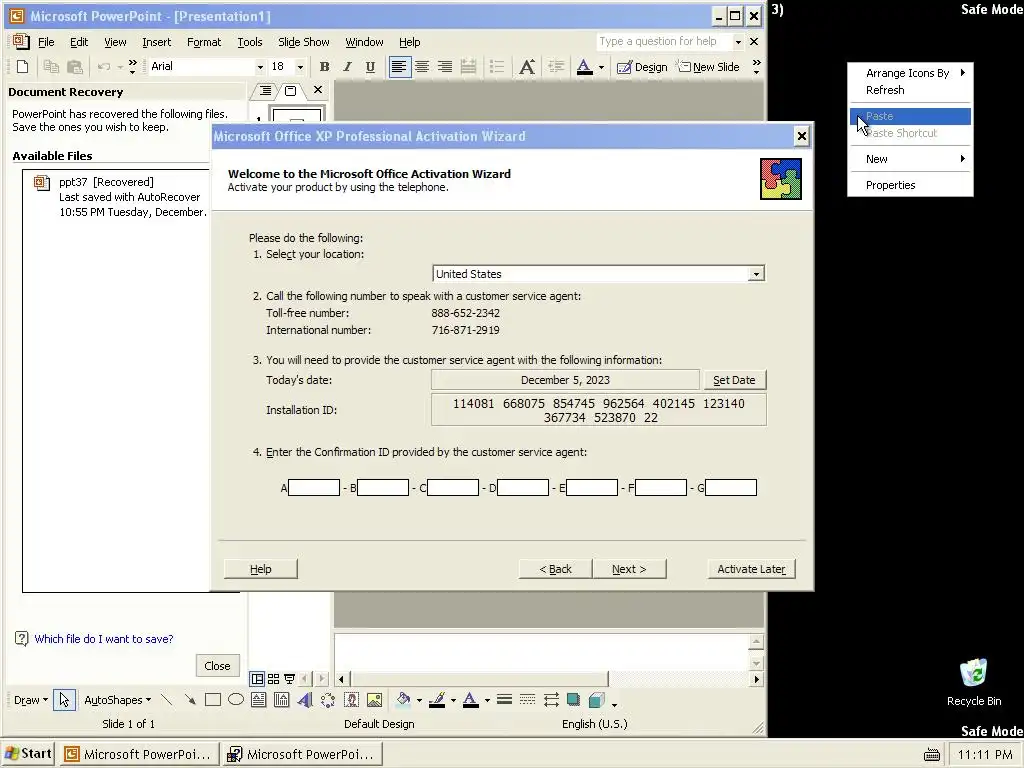
Task: Open Fill Color dropdown arrow
Action: click(x=419, y=700)
